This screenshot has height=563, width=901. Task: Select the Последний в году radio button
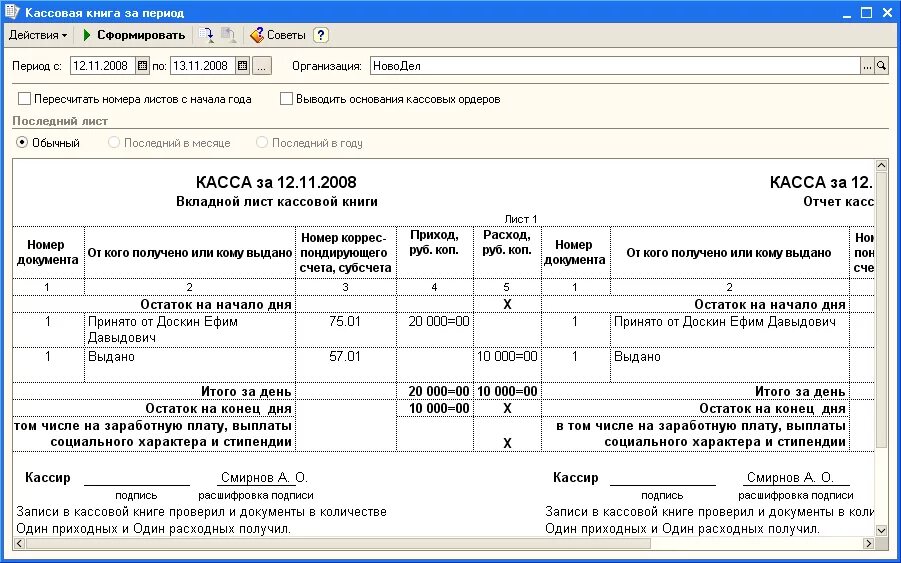click(261, 142)
